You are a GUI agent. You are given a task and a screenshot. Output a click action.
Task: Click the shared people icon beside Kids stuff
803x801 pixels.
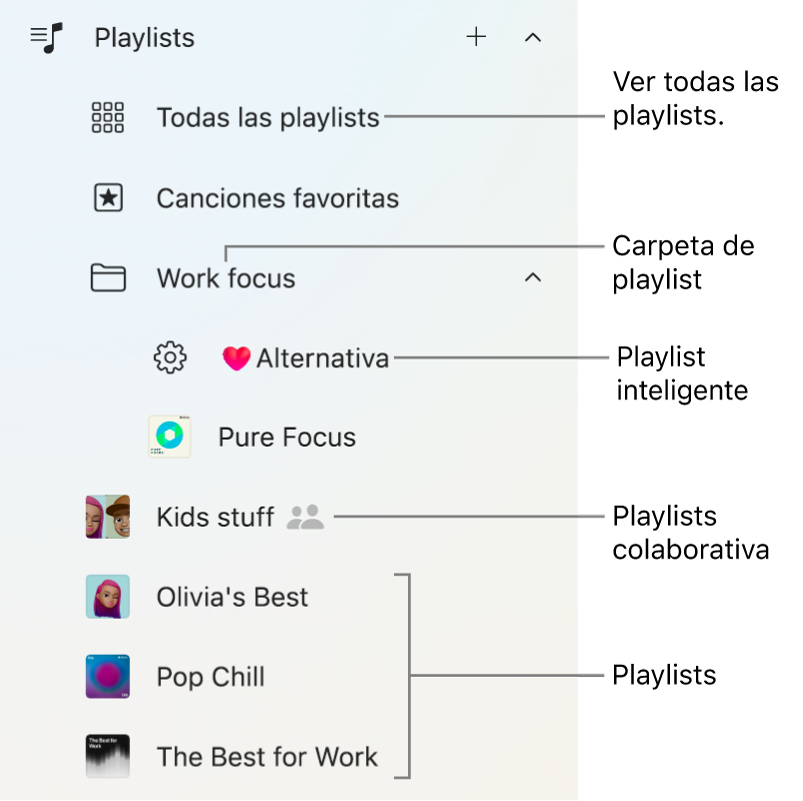(305, 517)
